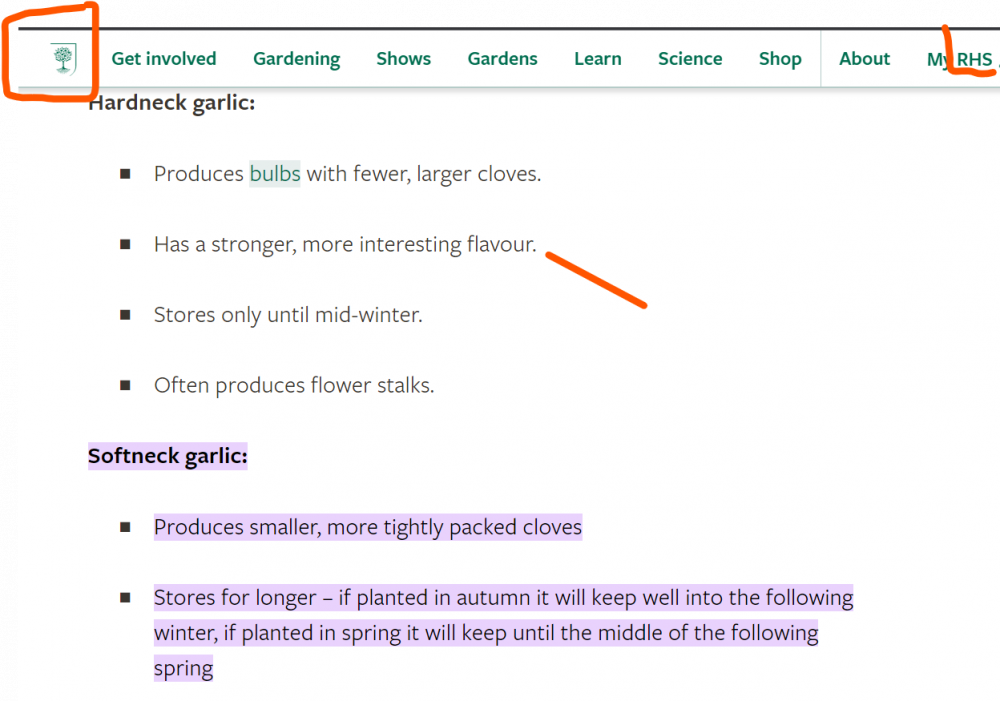Click the 'Often produces flower stalks' line
This screenshot has height=701, width=1000.
click(x=294, y=385)
